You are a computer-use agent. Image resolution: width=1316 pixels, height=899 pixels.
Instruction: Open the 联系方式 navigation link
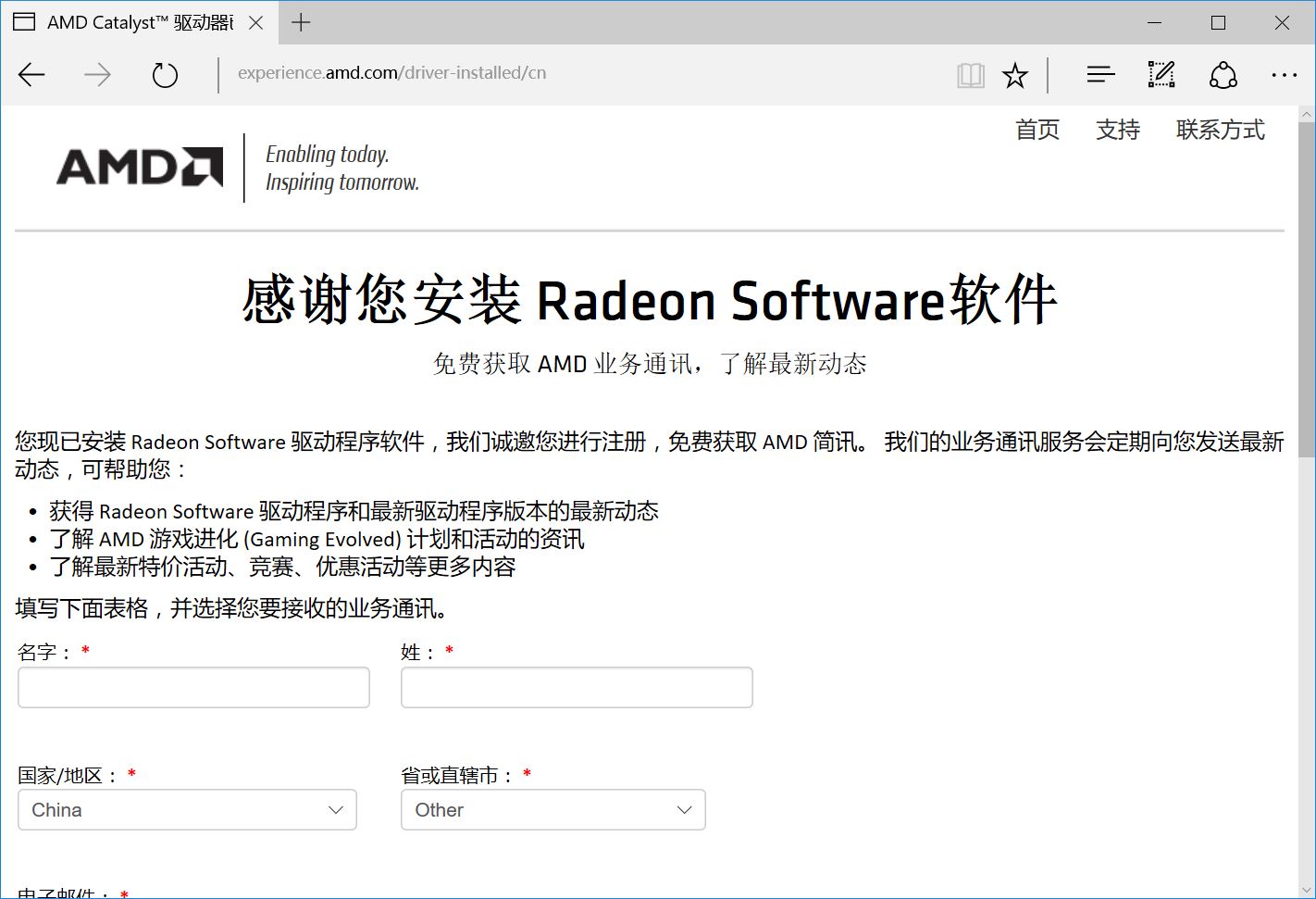coord(1221,130)
